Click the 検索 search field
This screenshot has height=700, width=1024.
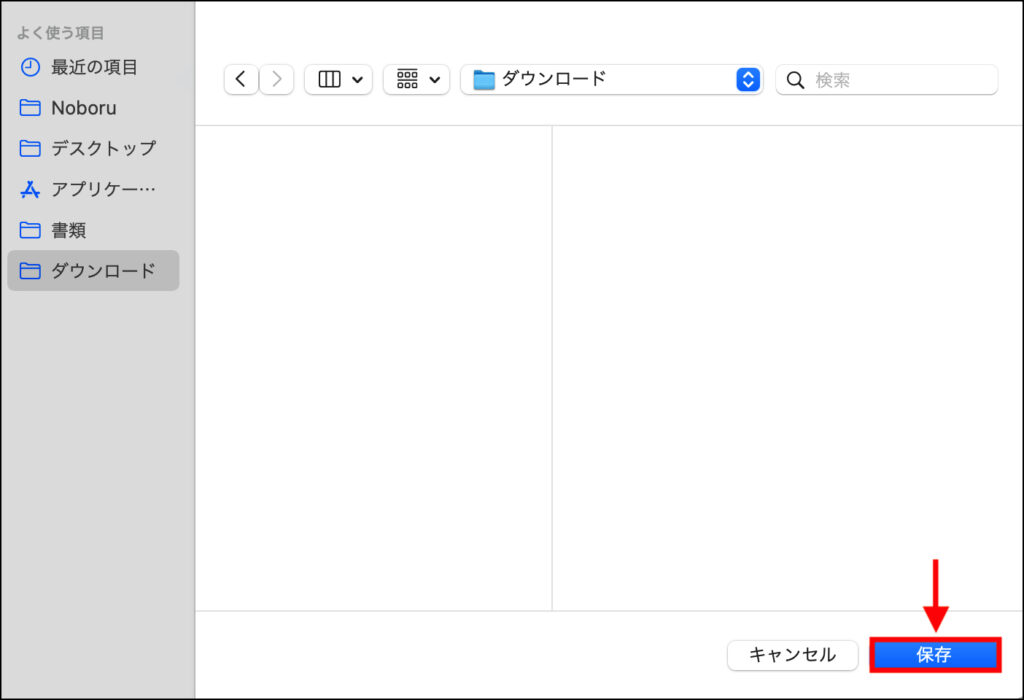click(x=887, y=80)
